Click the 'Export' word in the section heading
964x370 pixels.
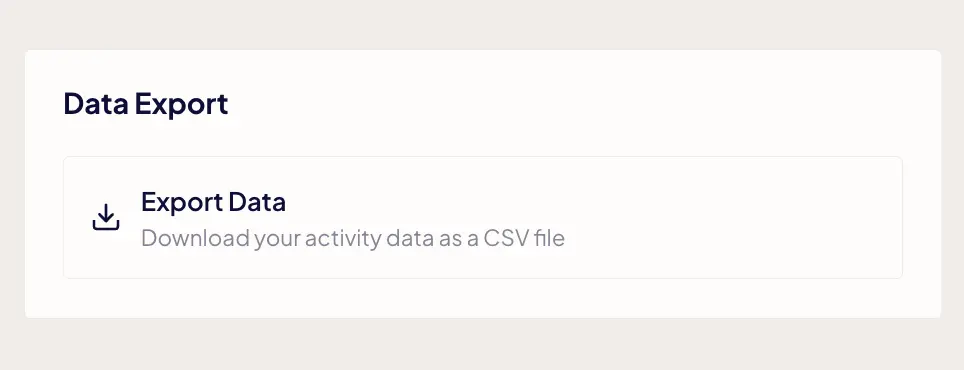click(x=181, y=104)
